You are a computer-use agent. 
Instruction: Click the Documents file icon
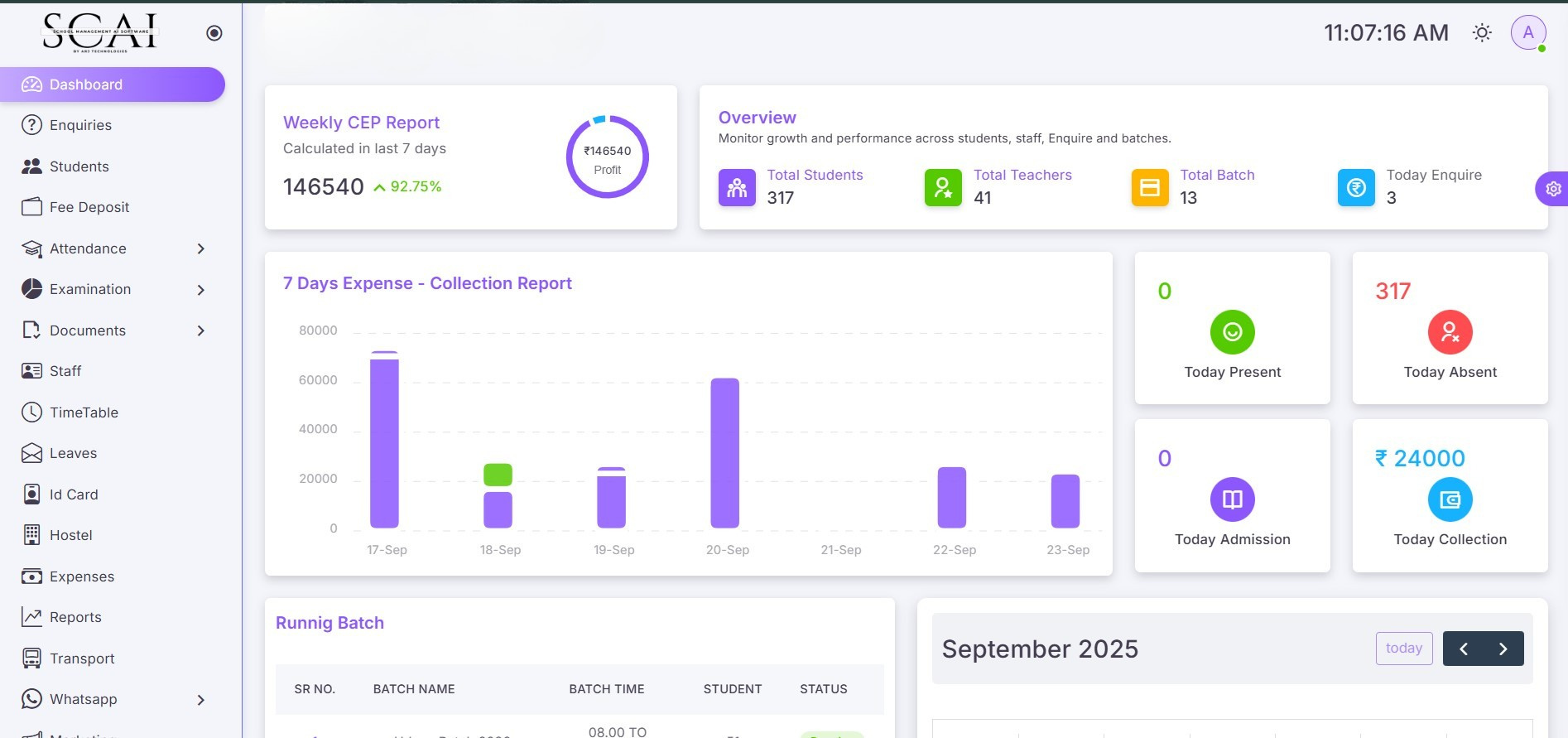click(x=31, y=330)
